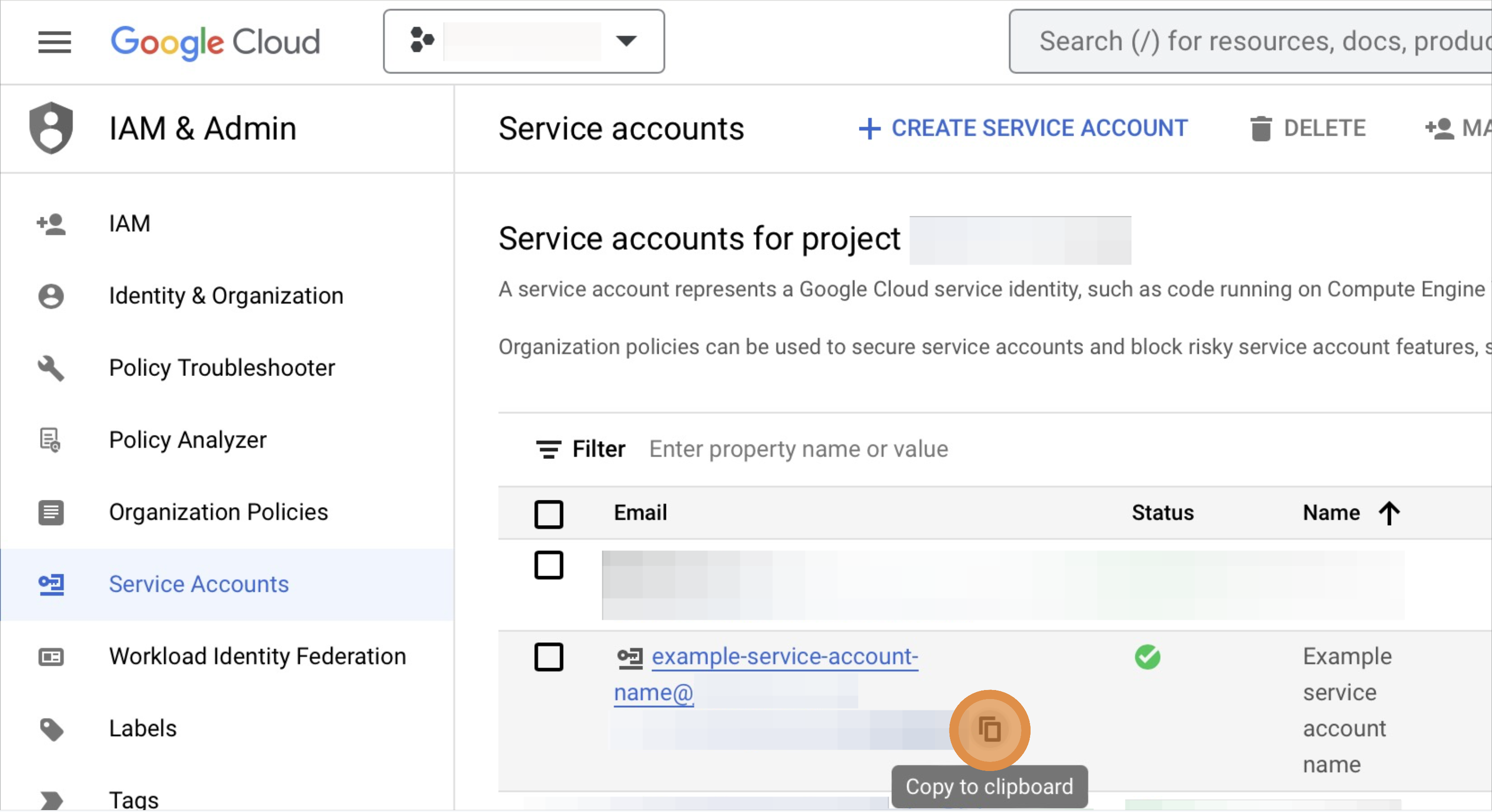Click the Policy Troubleshooter wrench icon
1492x812 pixels.
point(51,368)
